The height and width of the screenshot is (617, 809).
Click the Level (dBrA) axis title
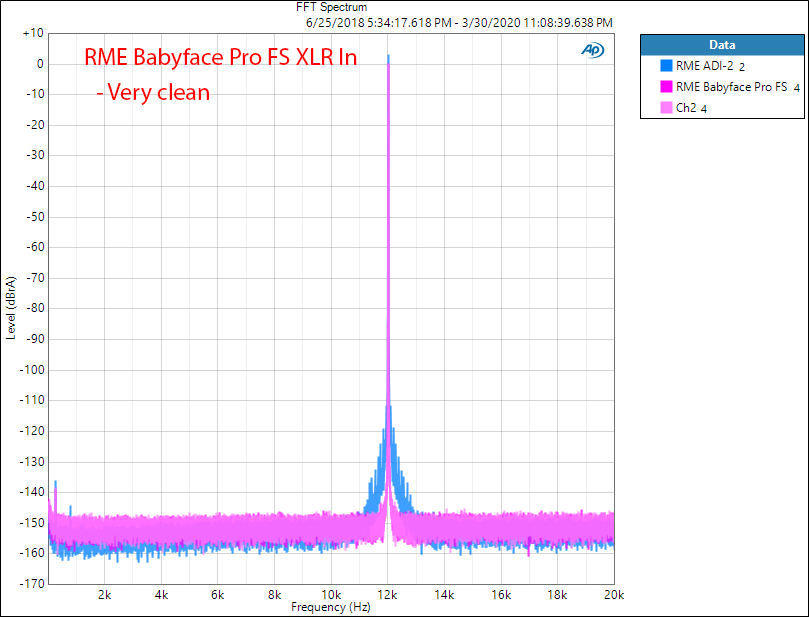(x=11, y=308)
